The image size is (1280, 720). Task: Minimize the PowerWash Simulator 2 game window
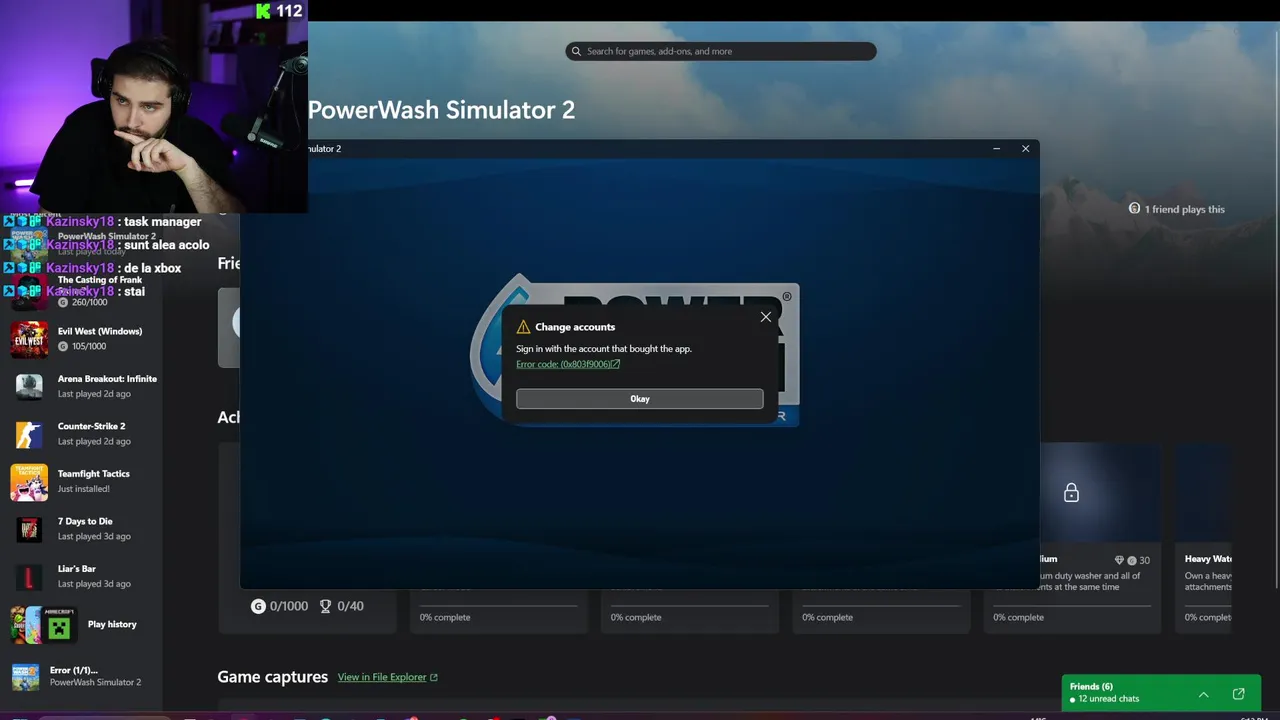click(996, 149)
